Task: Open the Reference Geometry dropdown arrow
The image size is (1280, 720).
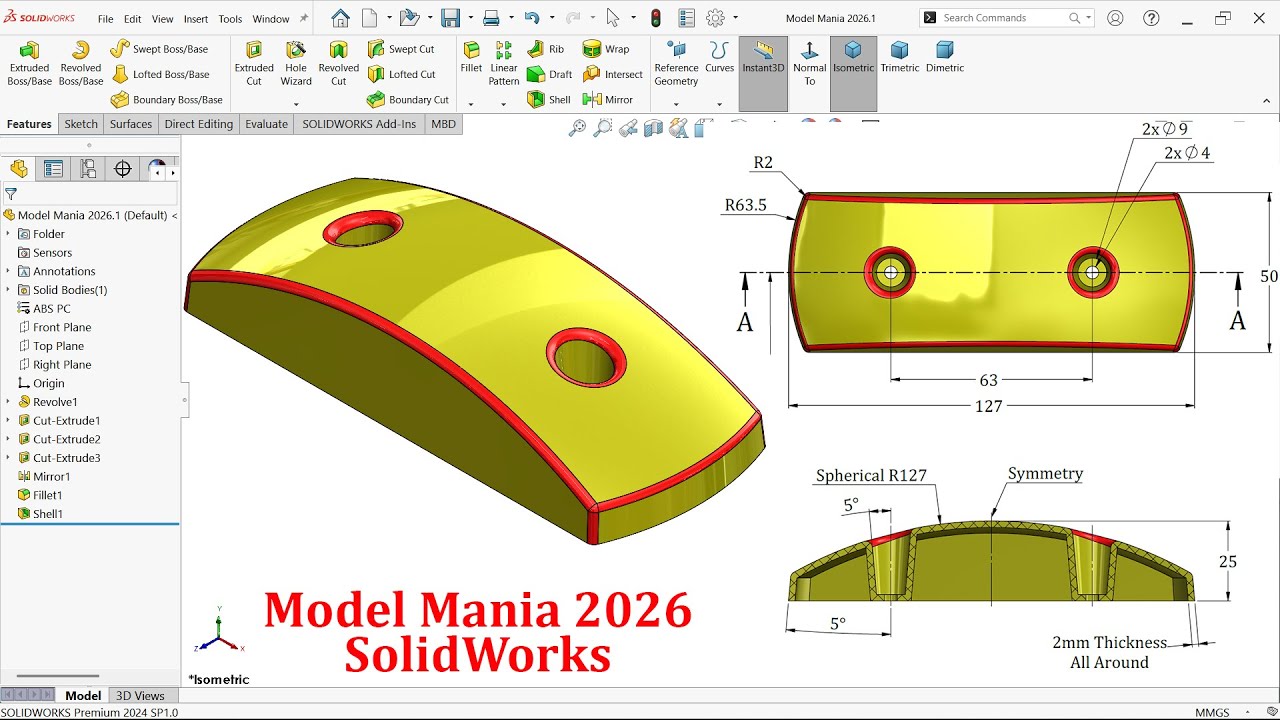Action: click(x=676, y=104)
